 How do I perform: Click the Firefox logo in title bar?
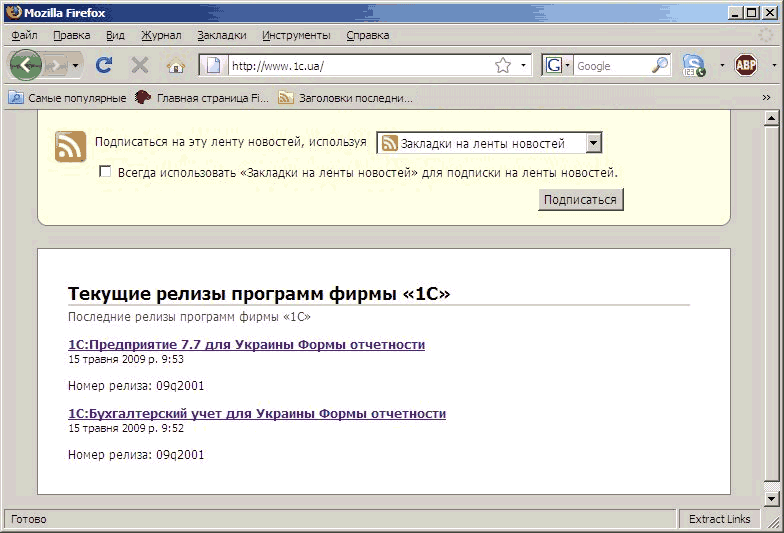[x=14, y=12]
